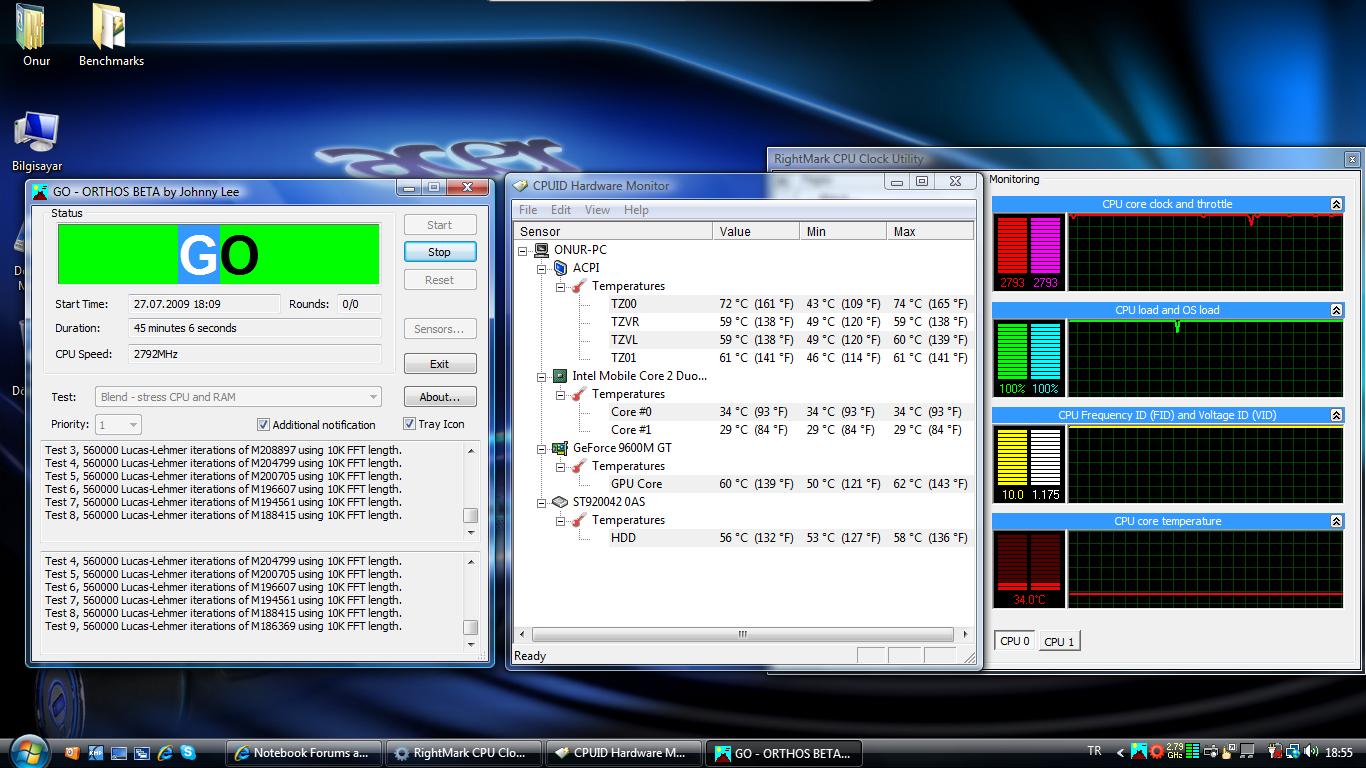Click the green bars load tray icon
The height and width of the screenshot is (768, 1366).
[x=1192, y=752]
